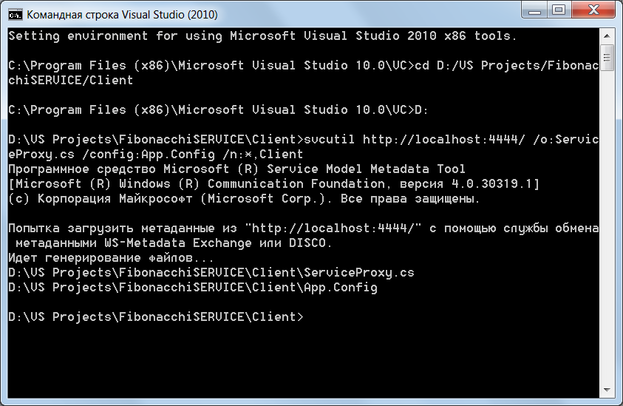Screen dimensions: 623x406
Task: Click the Microsoft Corp. copyright line
Action: (238, 200)
